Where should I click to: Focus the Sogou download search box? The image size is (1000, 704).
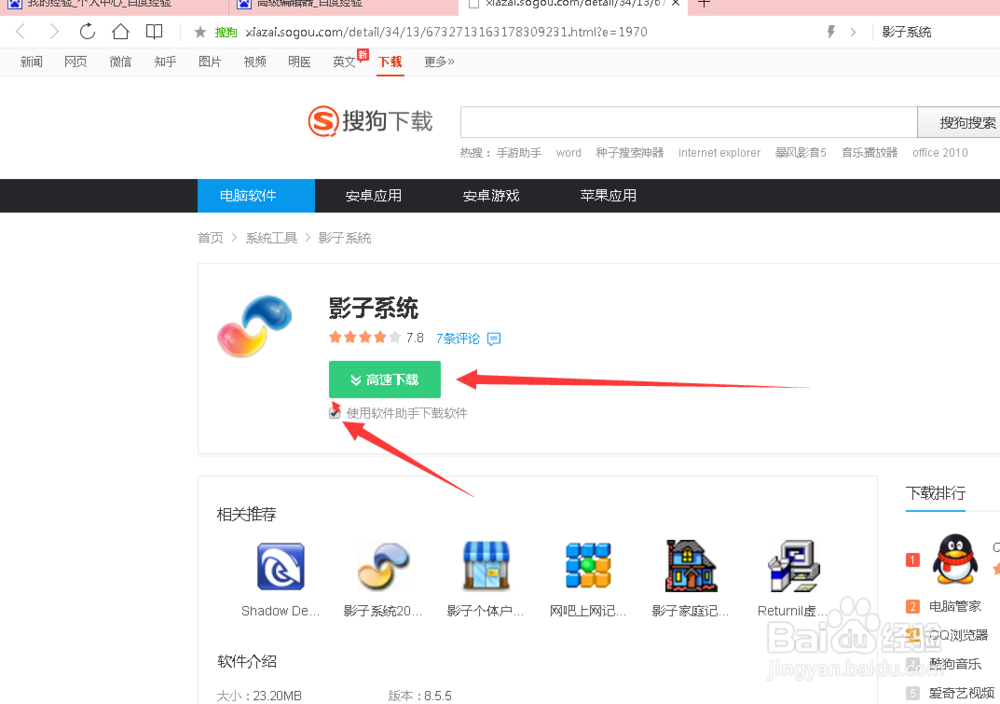[689, 122]
